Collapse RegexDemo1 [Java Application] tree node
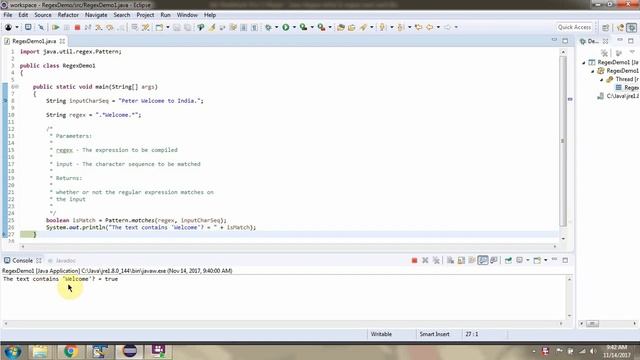This screenshot has height=360, width=640. tap(584, 62)
